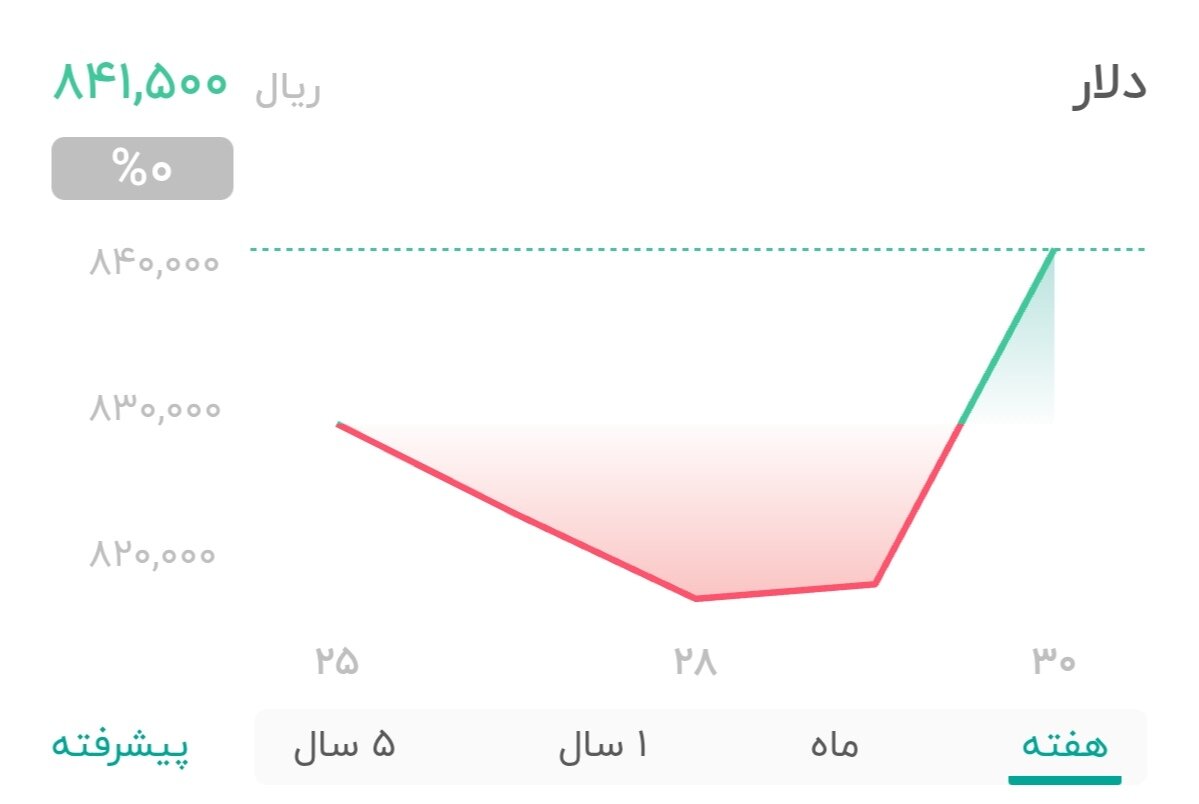This screenshot has height=804, width=1199.
Task: Click the lowest point of the chart
Action: 697,598
